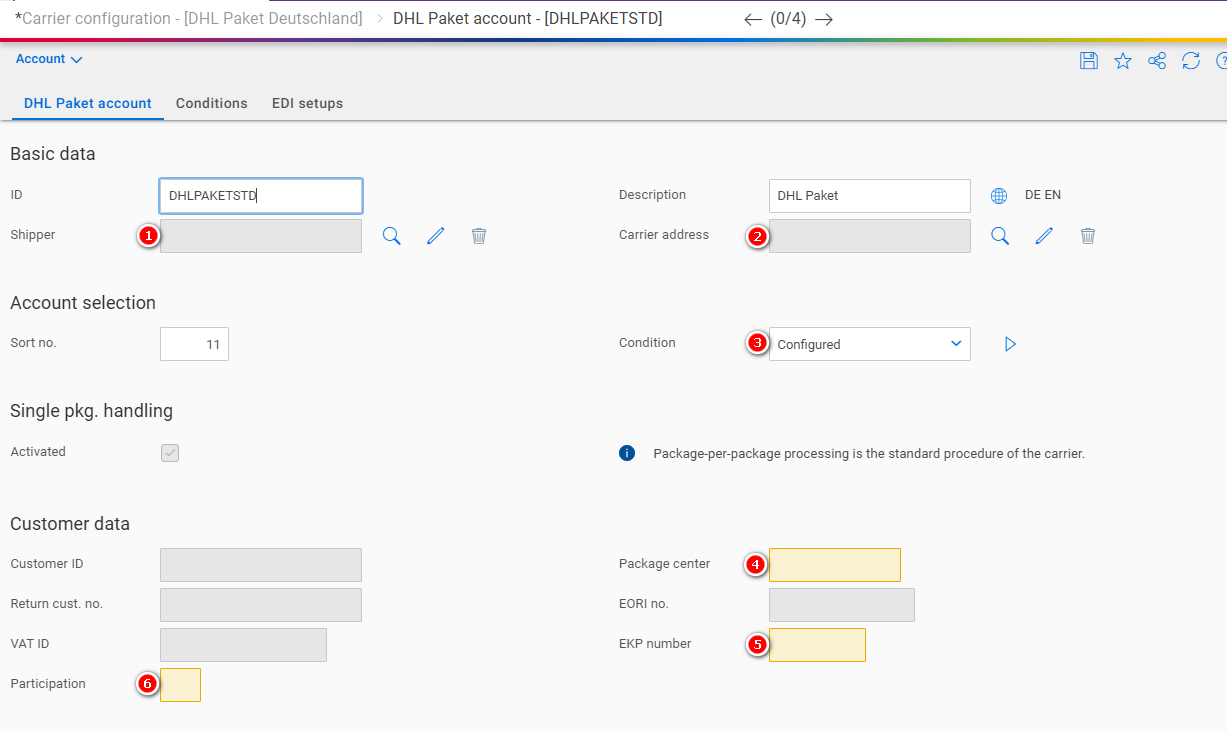Expand the Condition Configured dropdown
This screenshot has width=1227, height=731.
(870, 344)
